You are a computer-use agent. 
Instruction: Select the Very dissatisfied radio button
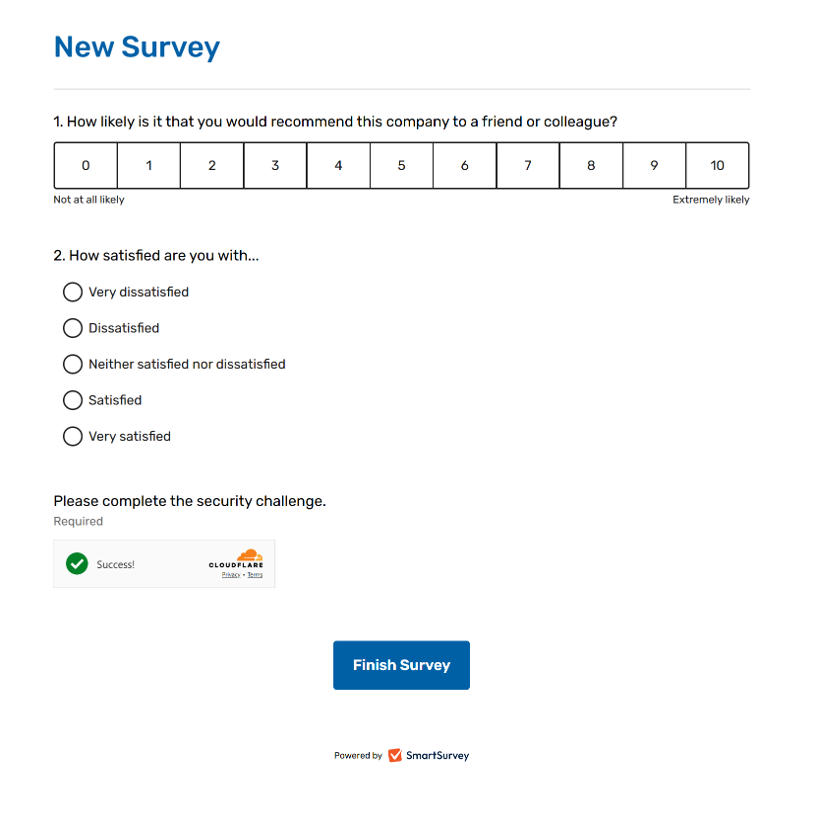pos(72,292)
